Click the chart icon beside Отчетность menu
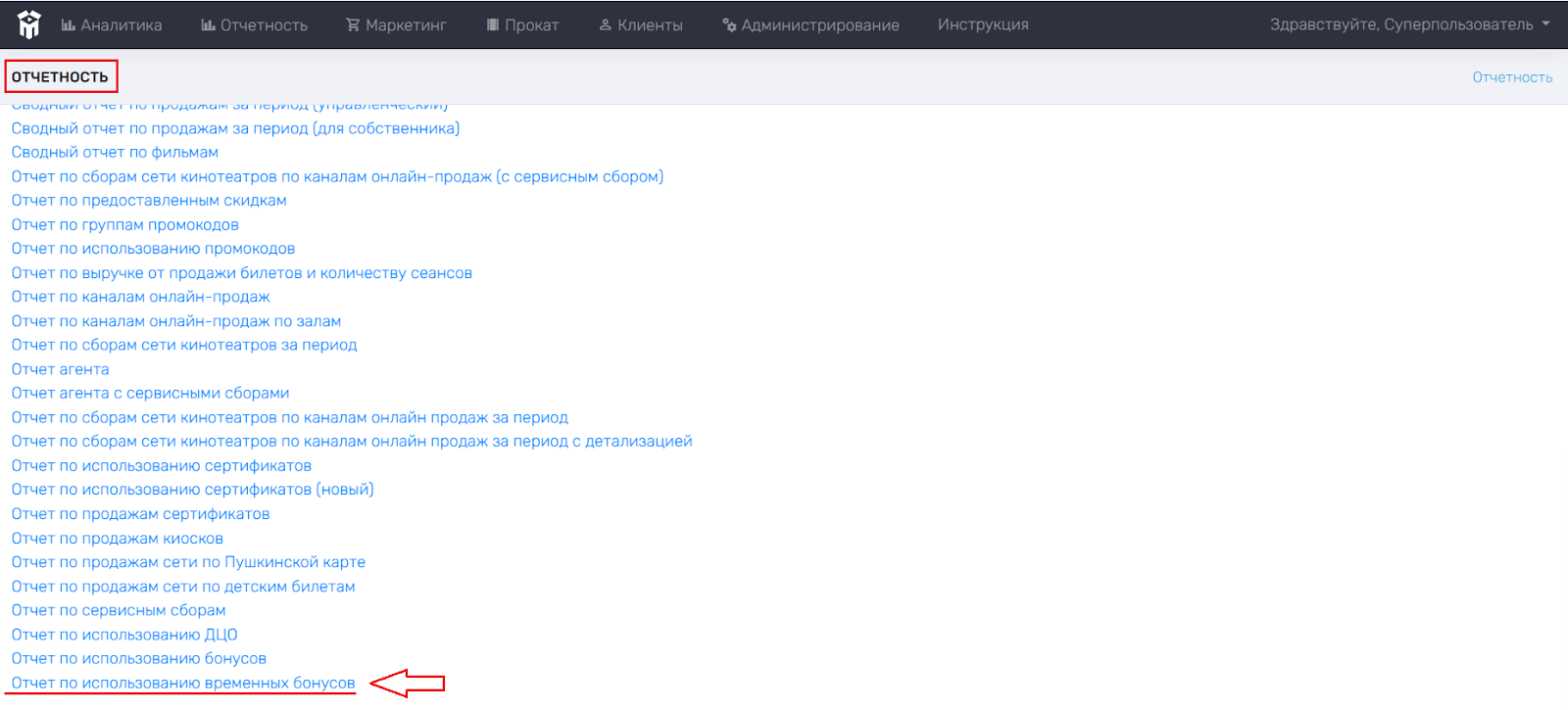Screen dimensions: 1568x710 208,24
